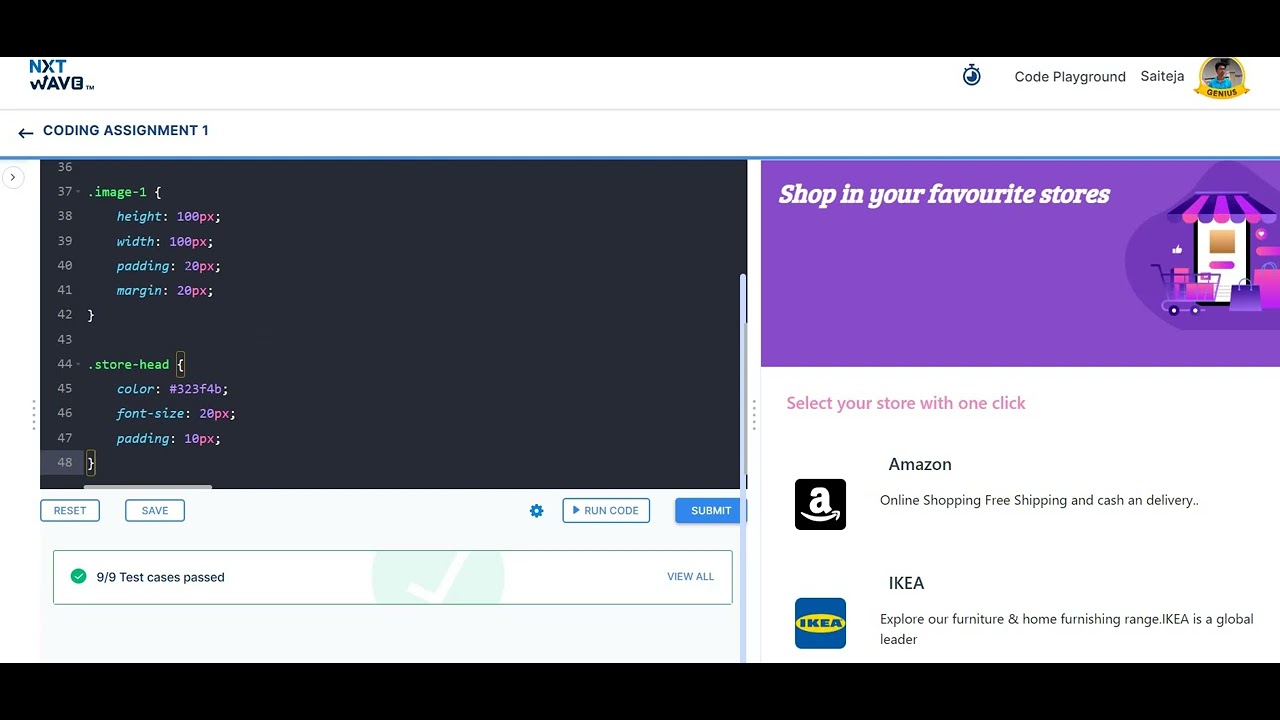Collapse the .image-1 code fold arrow
Viewport: 1280px width, 720px height.
coord(78,192)
